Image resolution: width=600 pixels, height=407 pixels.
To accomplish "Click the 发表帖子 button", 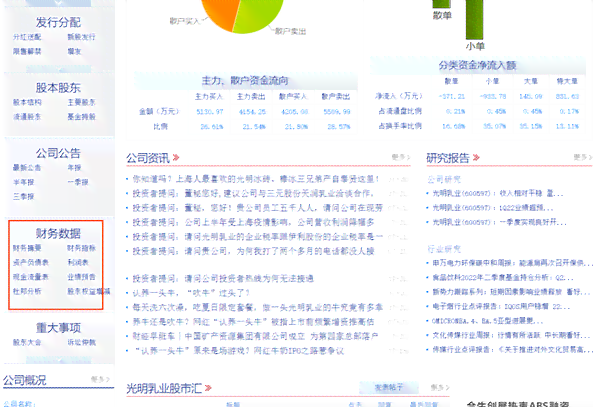I will pyautogui.click(x=388, y=387).
